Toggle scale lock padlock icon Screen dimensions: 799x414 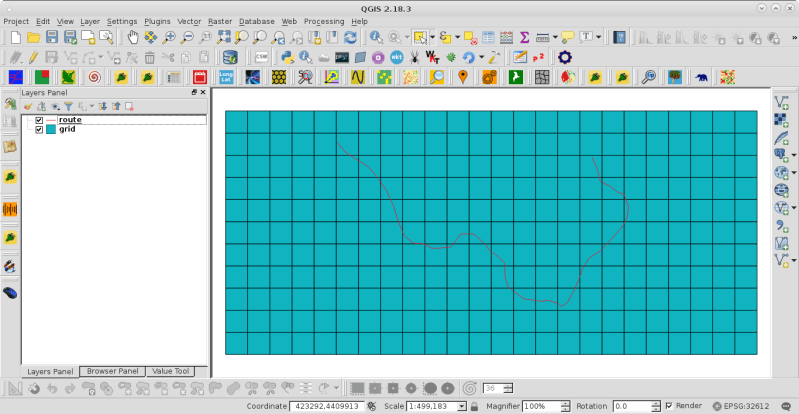474,406
